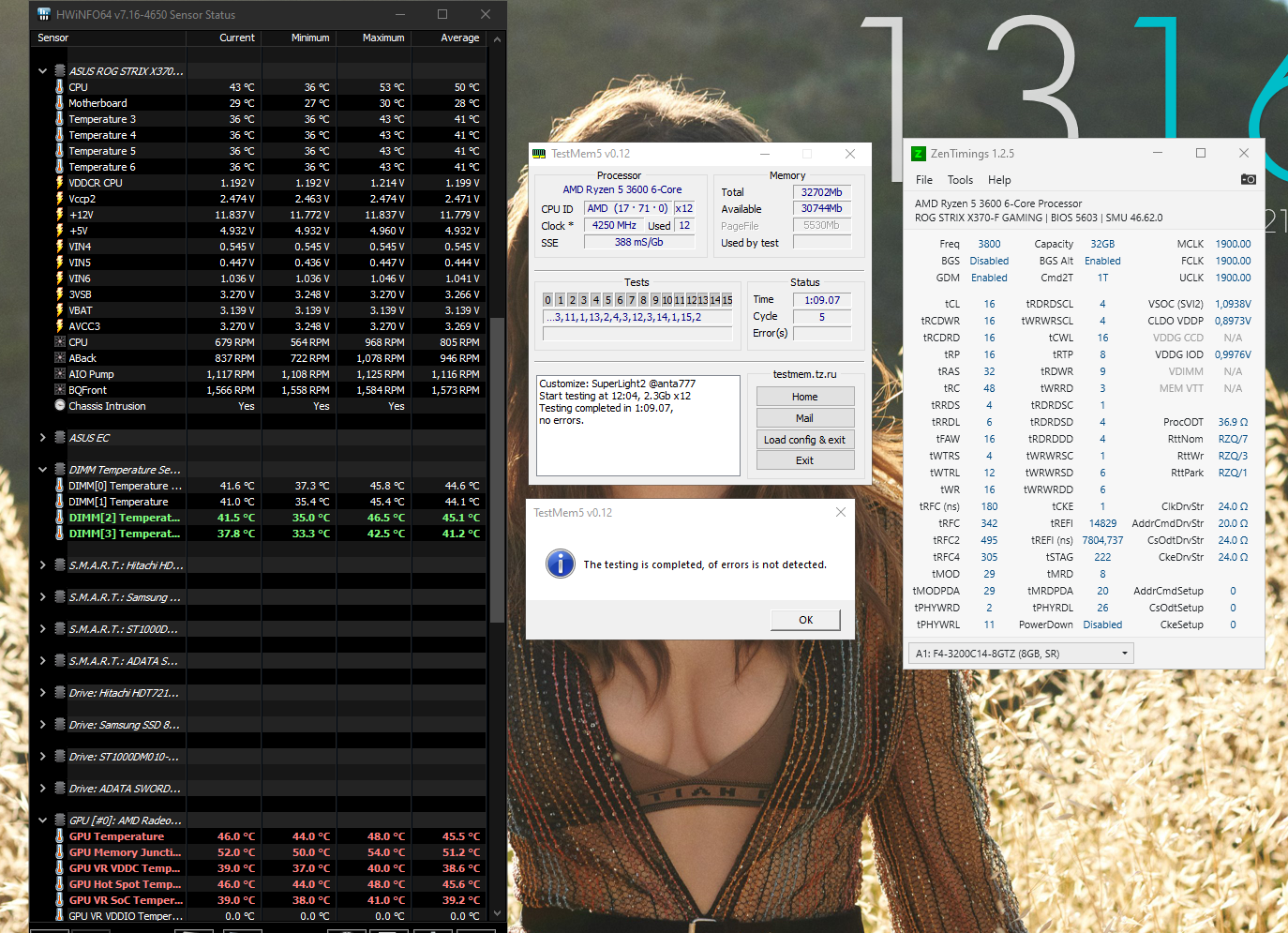Expand the Drive: ST1000DM010 group
This screenshot has width=1288, height=933.
click(x=42, y=757)
